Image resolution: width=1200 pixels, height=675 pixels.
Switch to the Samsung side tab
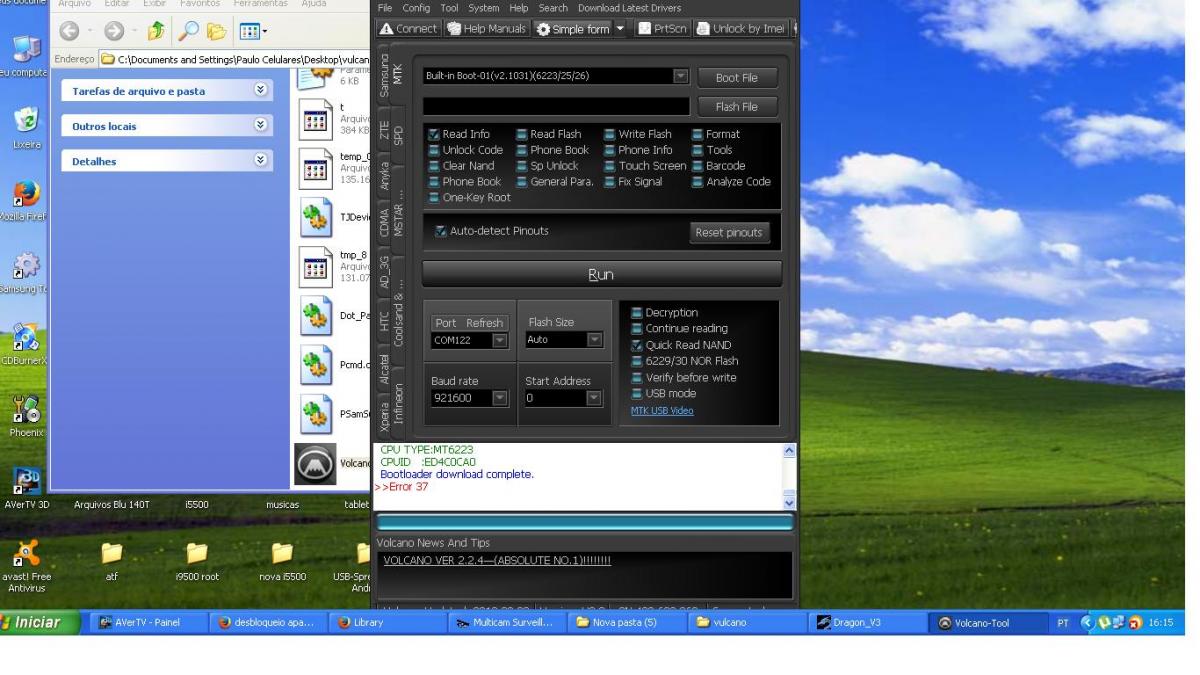384,77
